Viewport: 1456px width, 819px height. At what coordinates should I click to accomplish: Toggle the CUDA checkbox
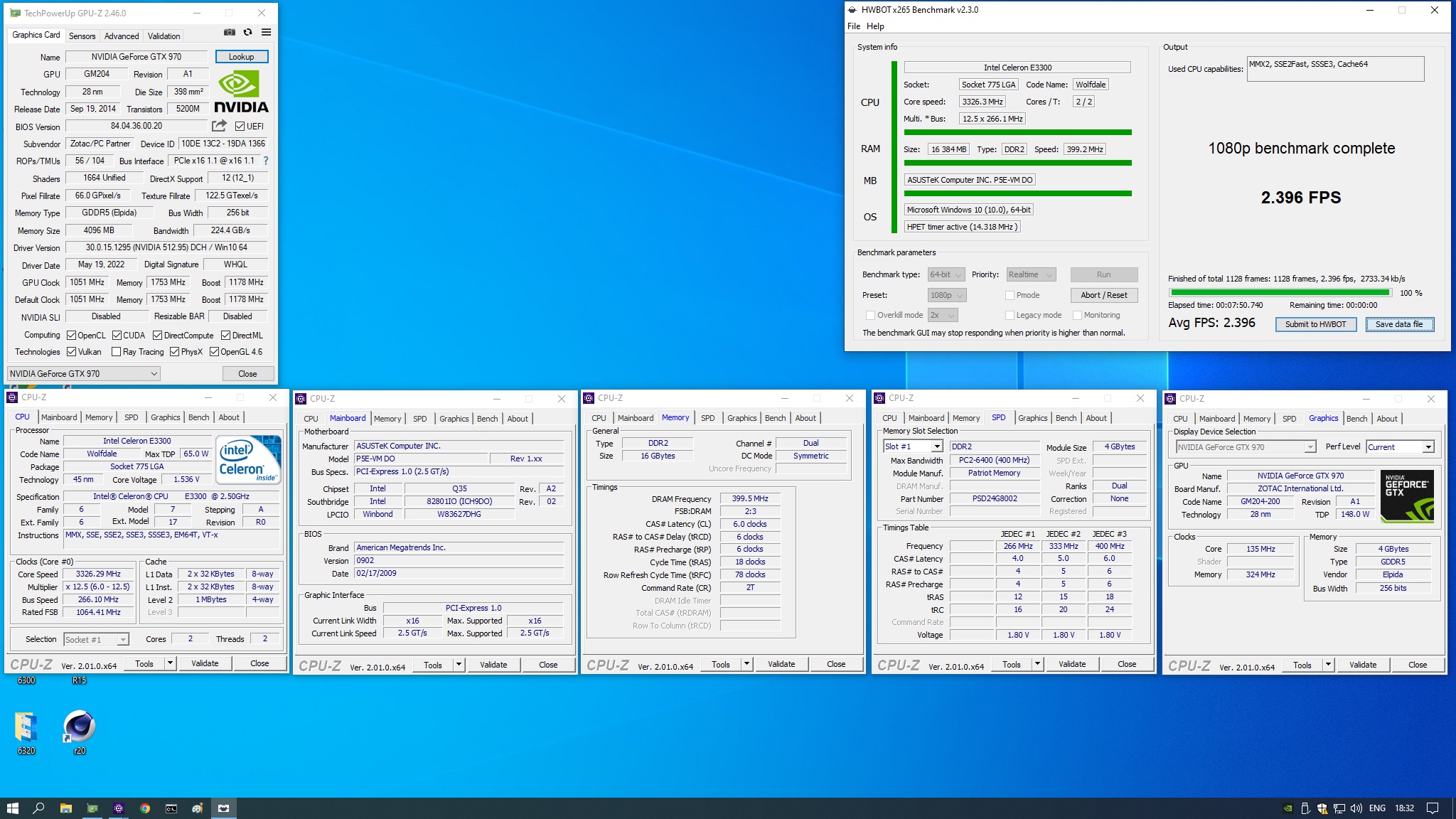117,335
